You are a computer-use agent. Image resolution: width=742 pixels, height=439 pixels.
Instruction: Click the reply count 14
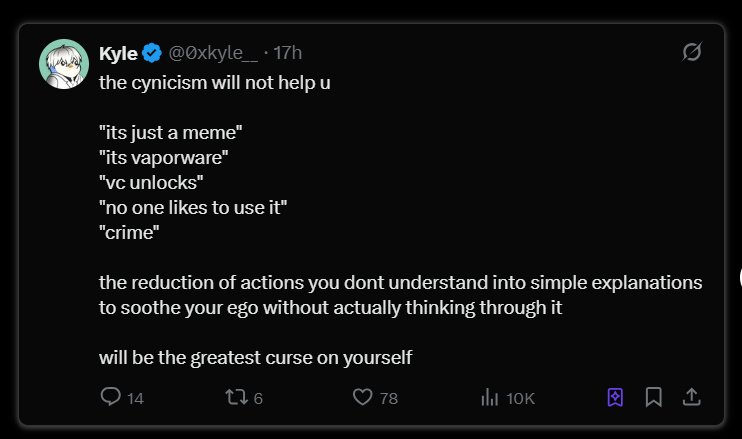(136, 398)
